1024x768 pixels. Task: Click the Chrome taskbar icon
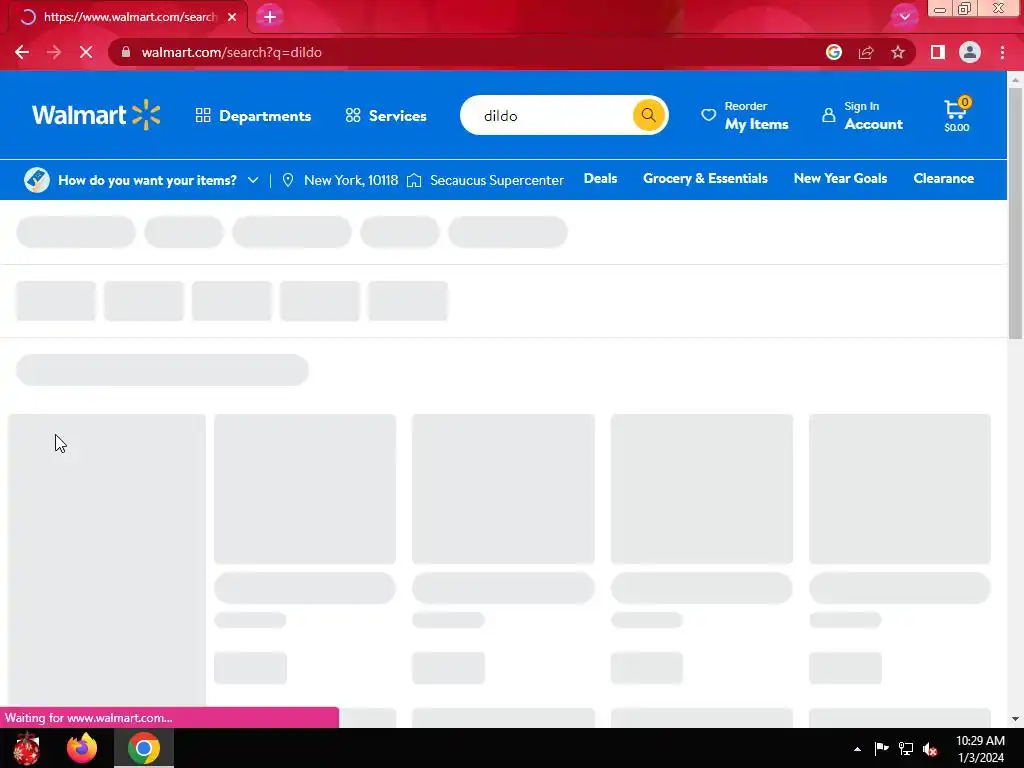point(144,748)
